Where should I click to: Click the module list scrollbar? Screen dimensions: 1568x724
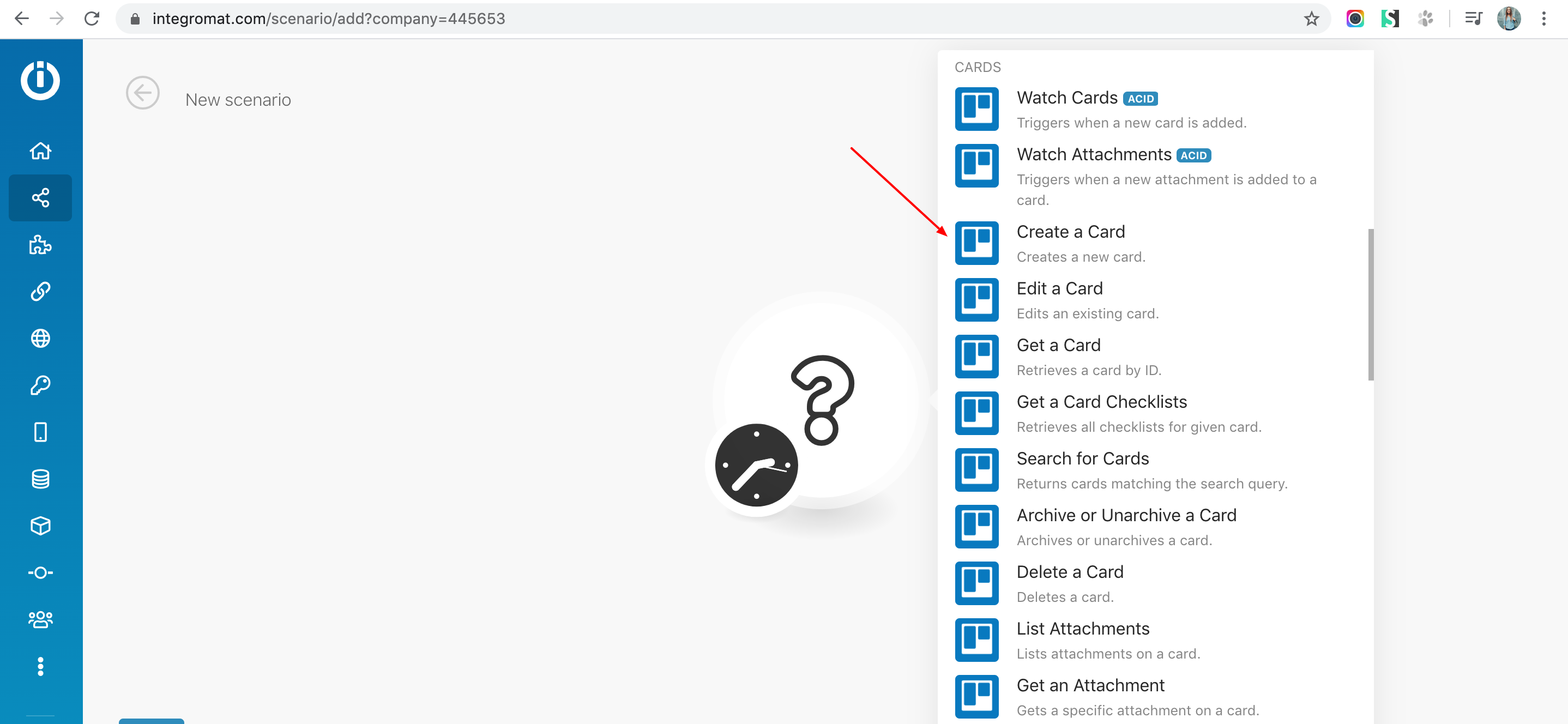[x=1370, y=304]
